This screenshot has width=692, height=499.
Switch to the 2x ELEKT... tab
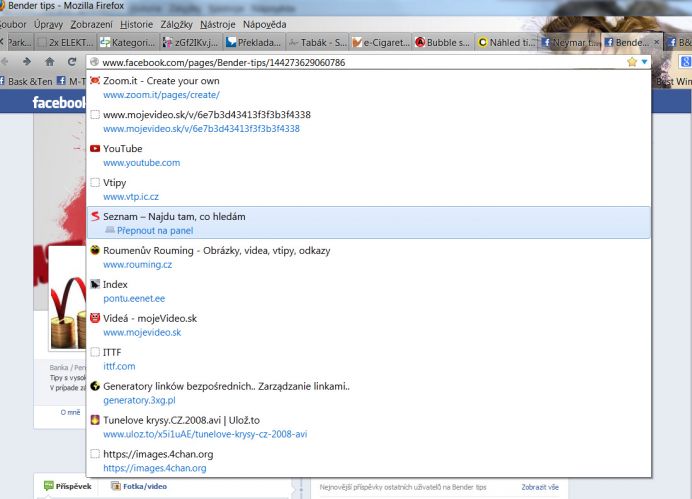pyautogui.click(x=66, y=42)
